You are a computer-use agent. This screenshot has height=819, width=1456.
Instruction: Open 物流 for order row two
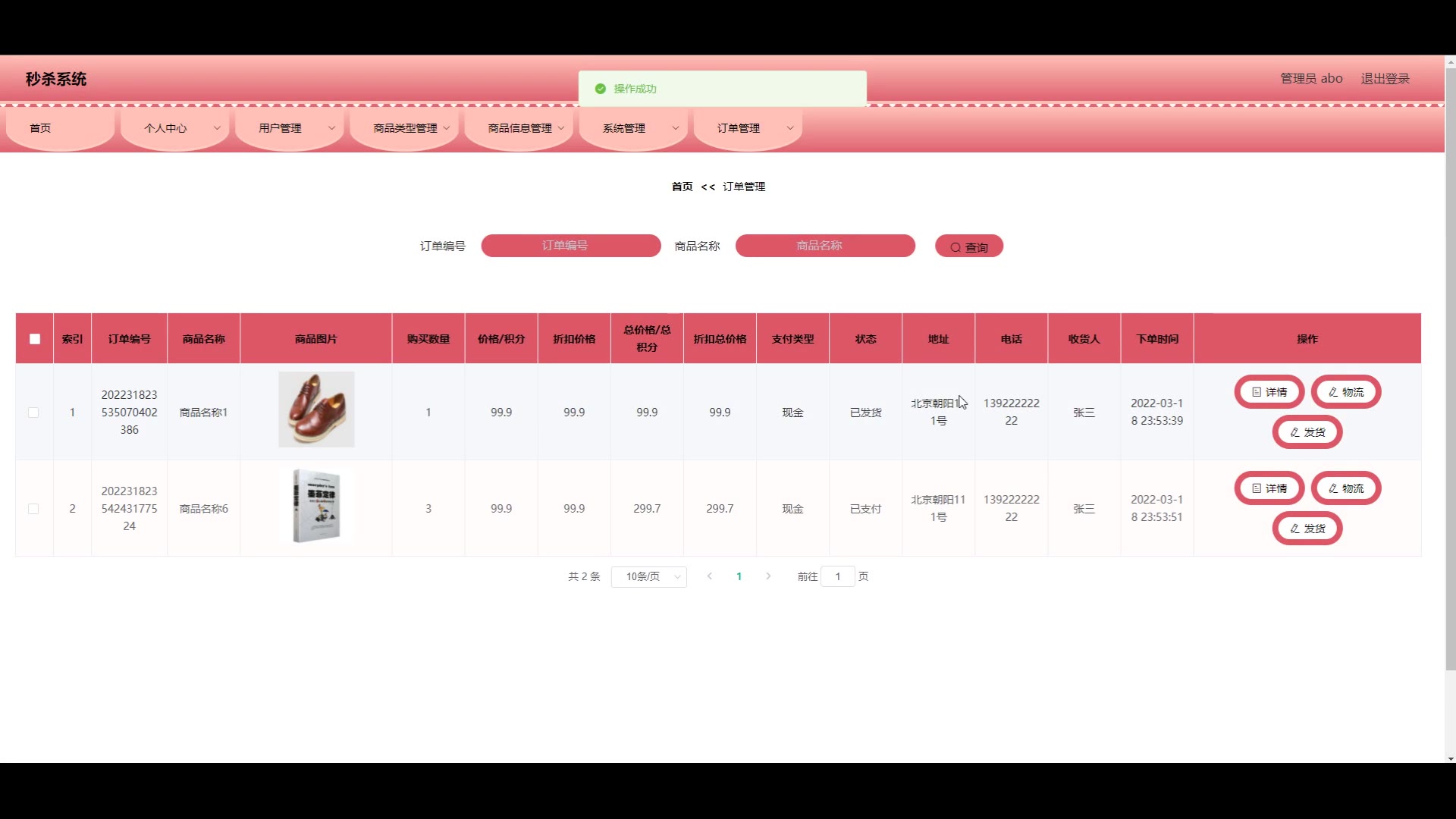coord(1345,488)
